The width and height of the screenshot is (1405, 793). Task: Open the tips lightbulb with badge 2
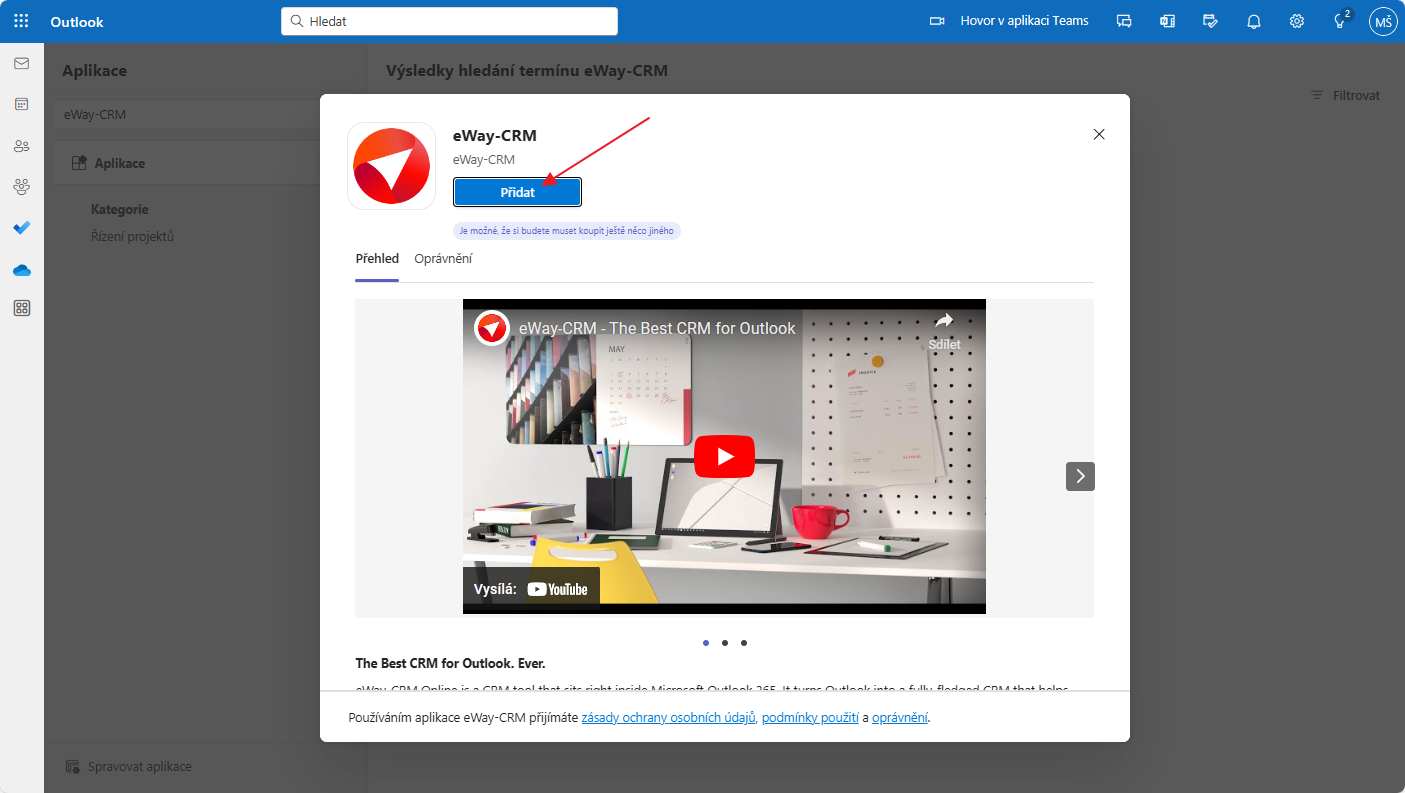(x=1341, y=21)
